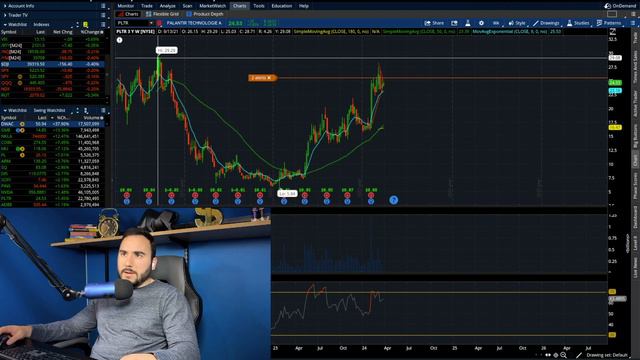
Task: Click the yellow alert icon on DWAC row
Action: tap(22, 124)
